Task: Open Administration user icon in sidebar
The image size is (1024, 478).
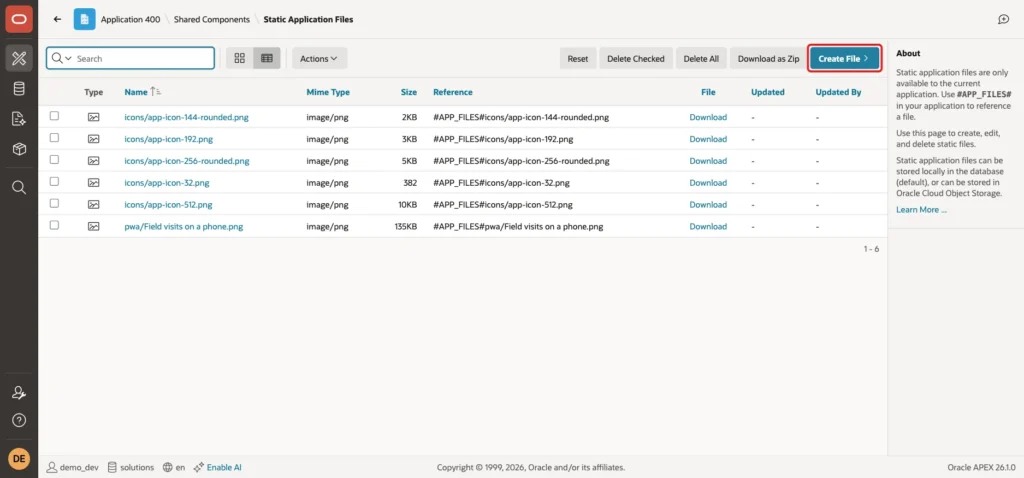Action: [19, 393]
